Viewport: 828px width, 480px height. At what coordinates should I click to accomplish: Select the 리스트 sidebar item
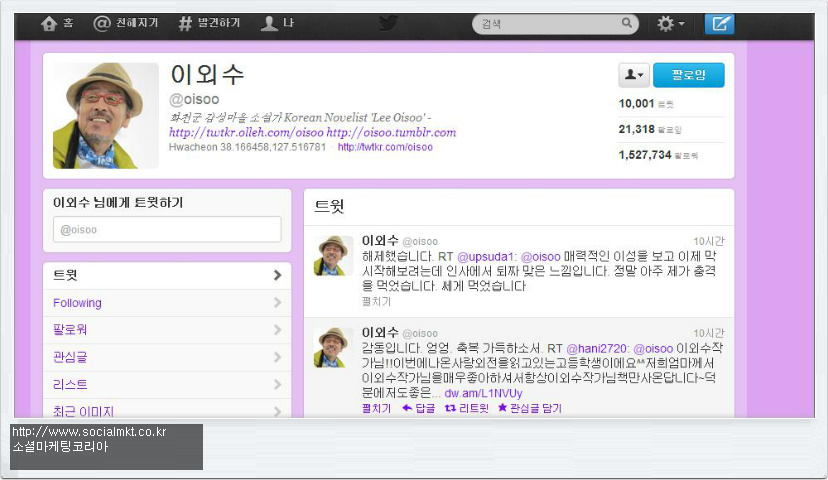167,385
